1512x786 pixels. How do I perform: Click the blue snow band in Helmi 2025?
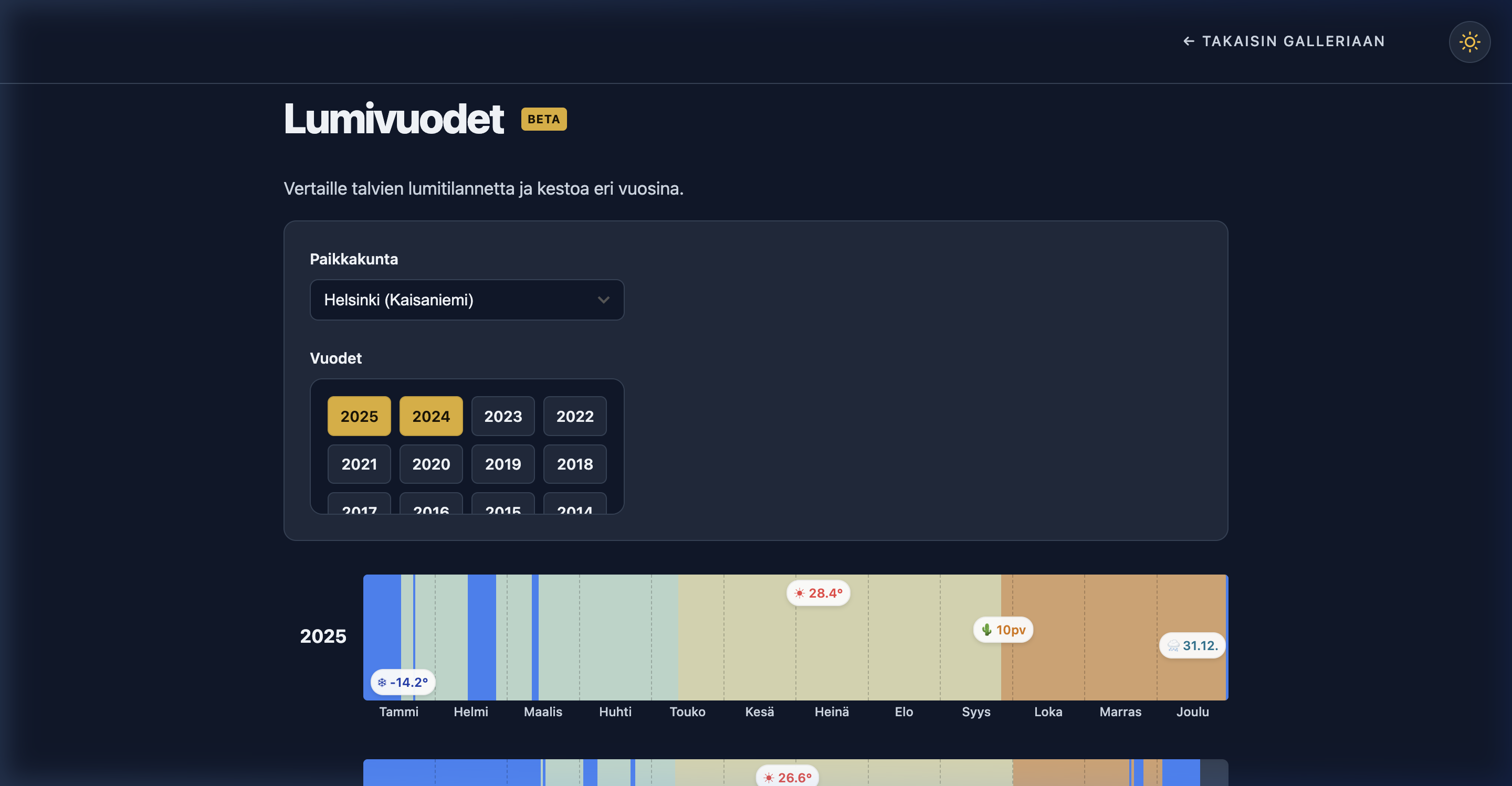point(482,637)
